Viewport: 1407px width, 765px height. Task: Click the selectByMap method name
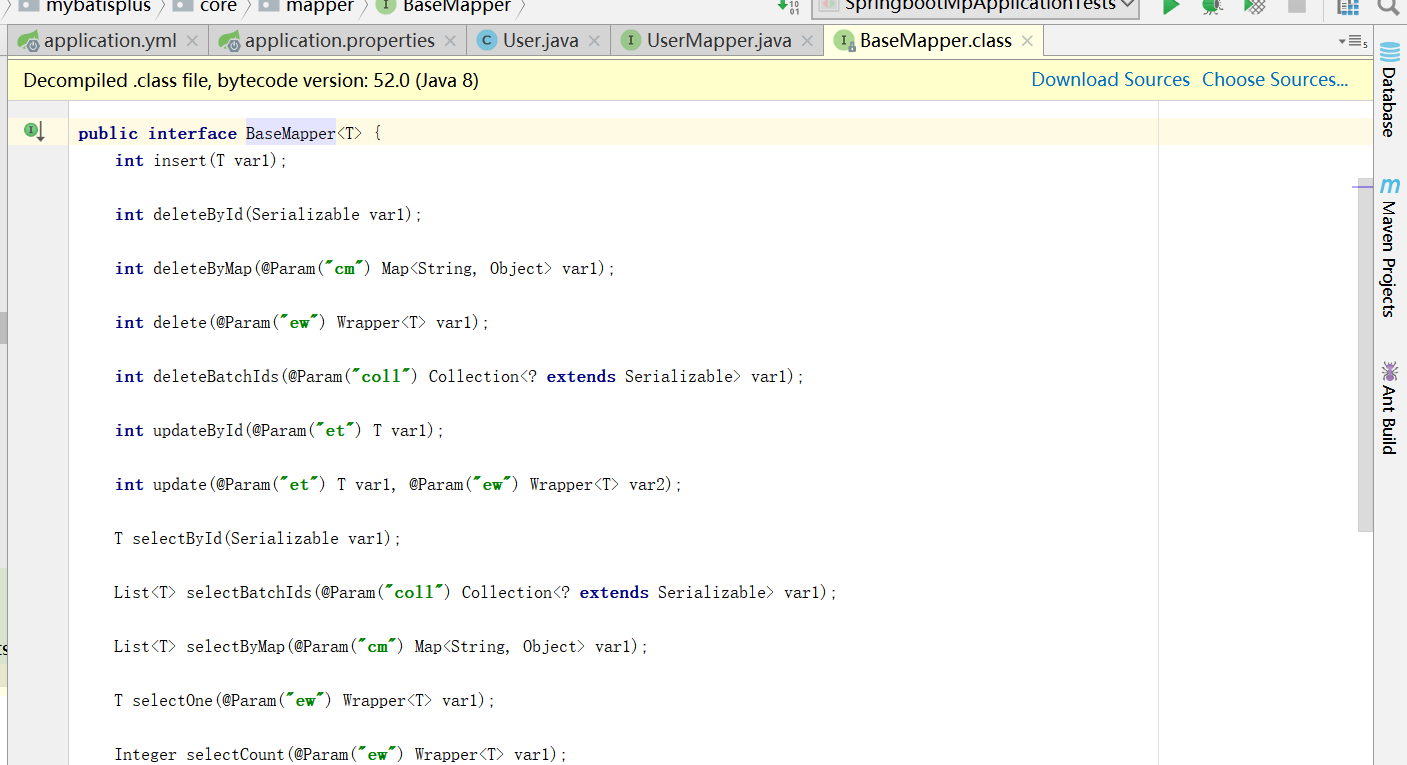(x=235, y=646)
